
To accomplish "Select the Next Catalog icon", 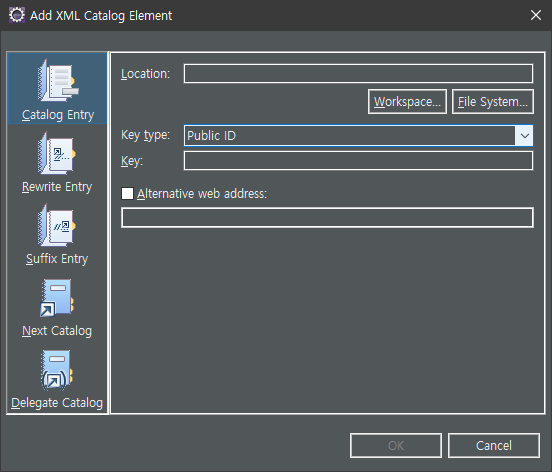I will [x=57, y=298].
